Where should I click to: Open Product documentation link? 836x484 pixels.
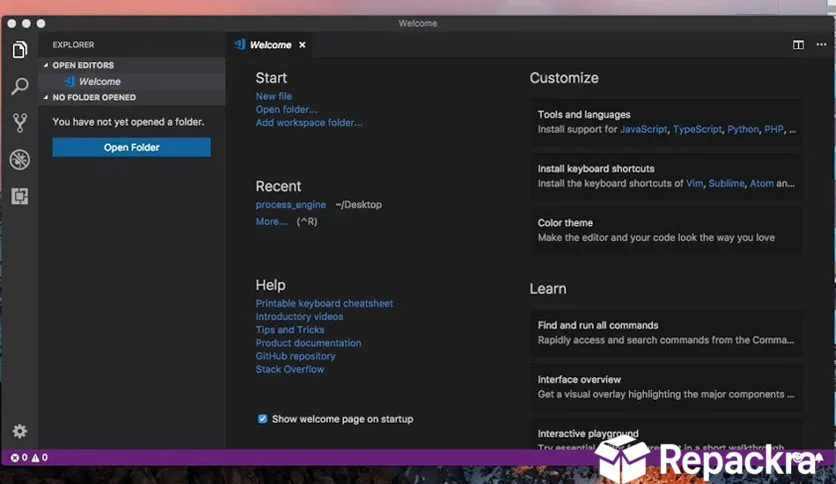click(x=308, y=343)
